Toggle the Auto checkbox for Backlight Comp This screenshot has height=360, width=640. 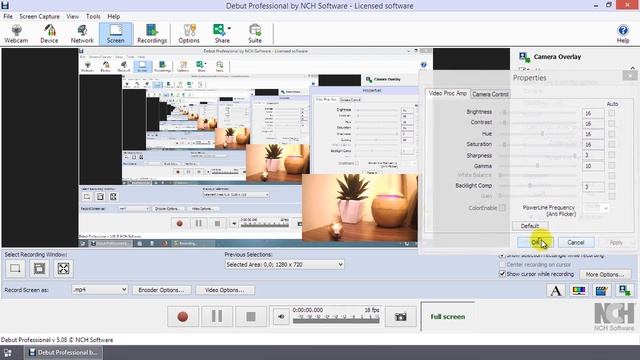pyautogui.click(x=611, y=186)
